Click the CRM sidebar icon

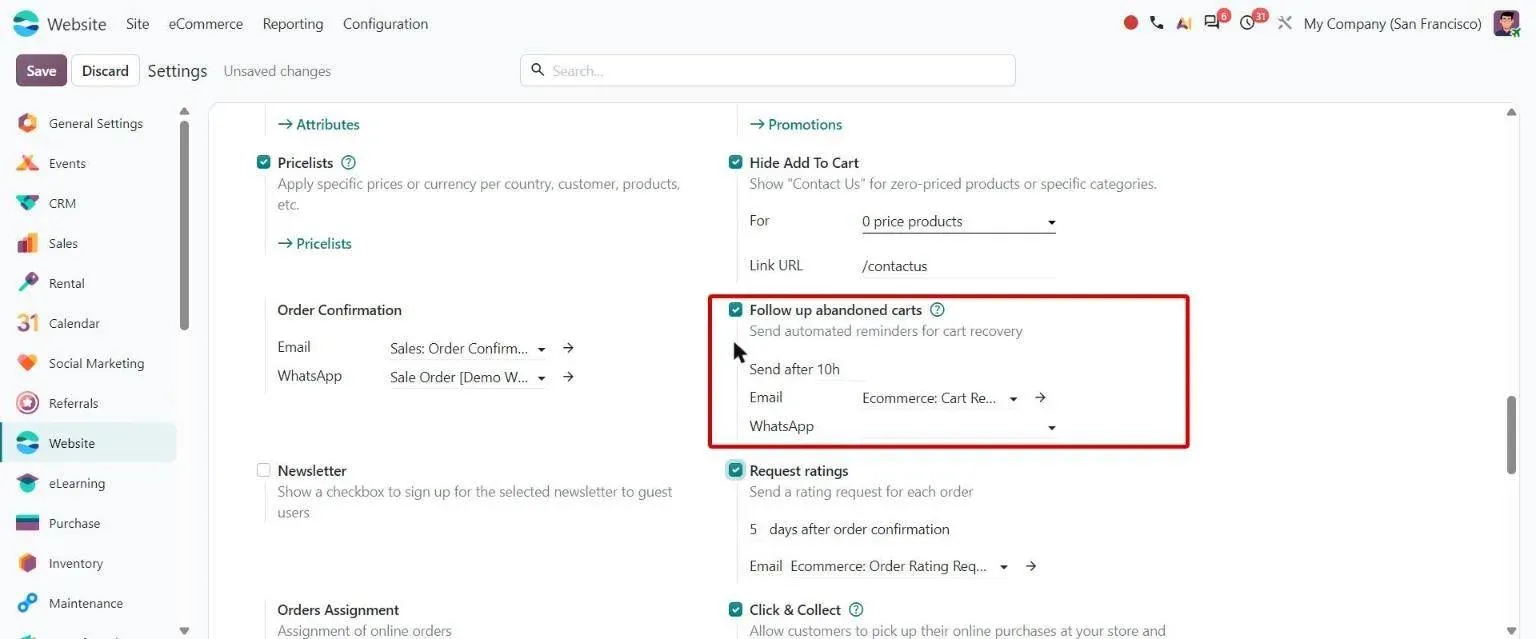(x=28, y=203)
